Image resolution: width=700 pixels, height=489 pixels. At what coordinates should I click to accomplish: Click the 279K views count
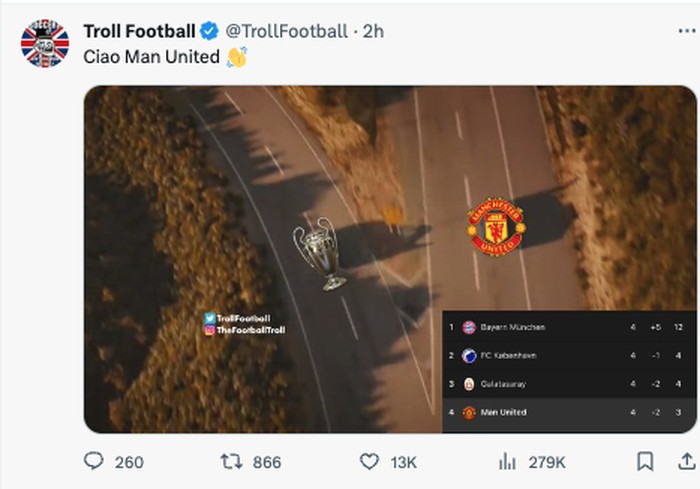tap(546, 462)
